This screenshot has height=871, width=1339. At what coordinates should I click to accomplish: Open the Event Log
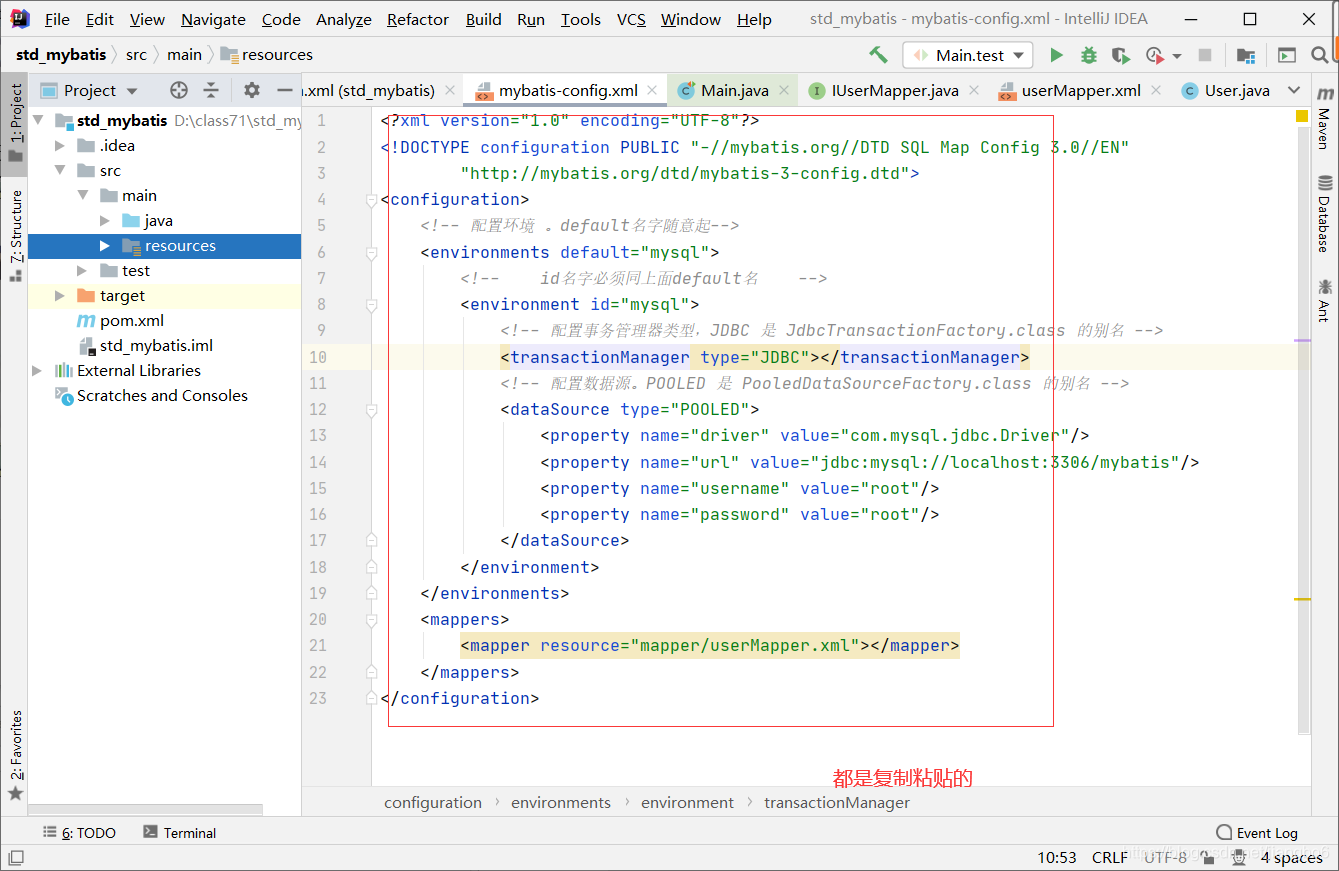point(1257,833)
